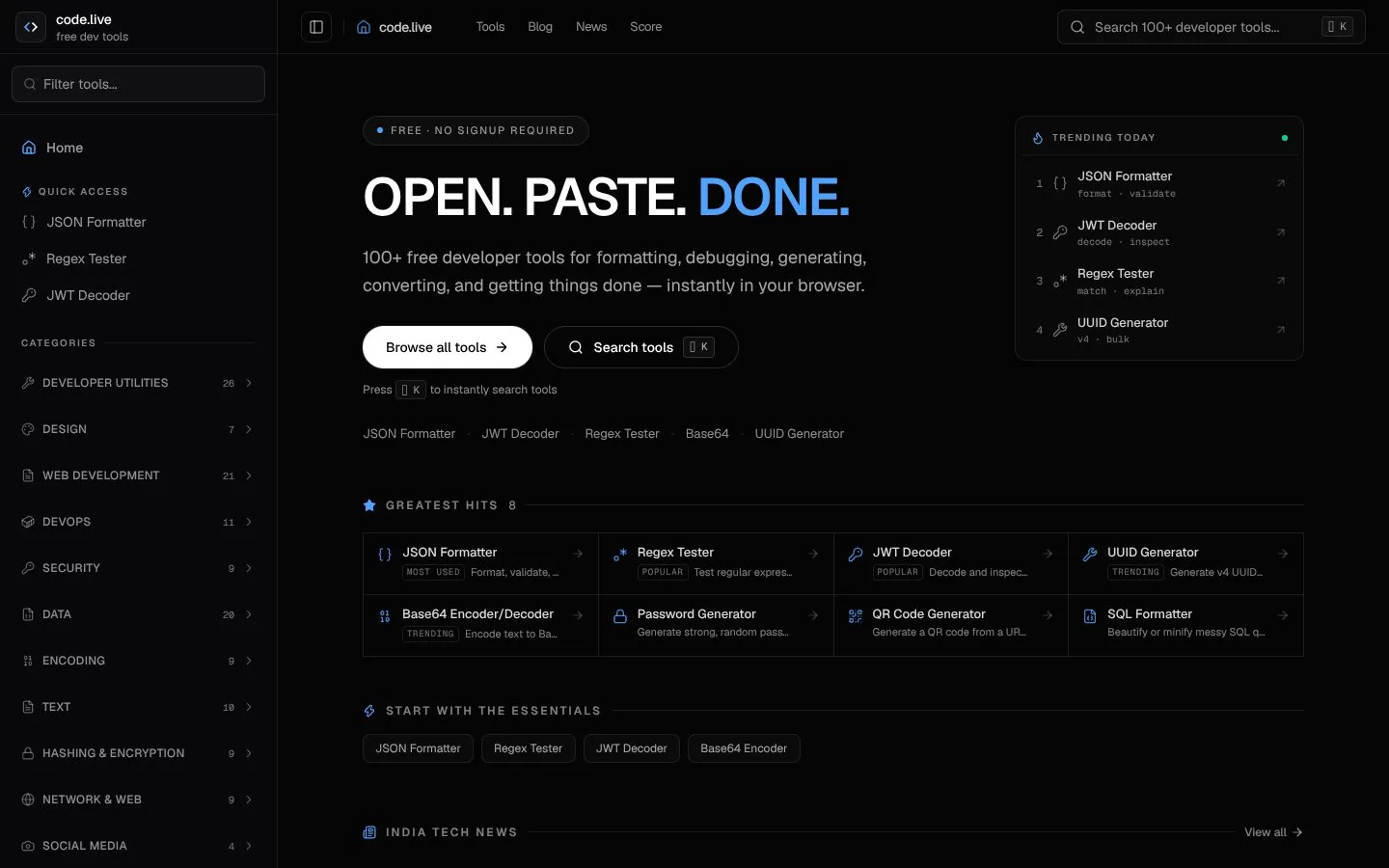Open the Tools menu in top navigation

[x=490, y=27]
